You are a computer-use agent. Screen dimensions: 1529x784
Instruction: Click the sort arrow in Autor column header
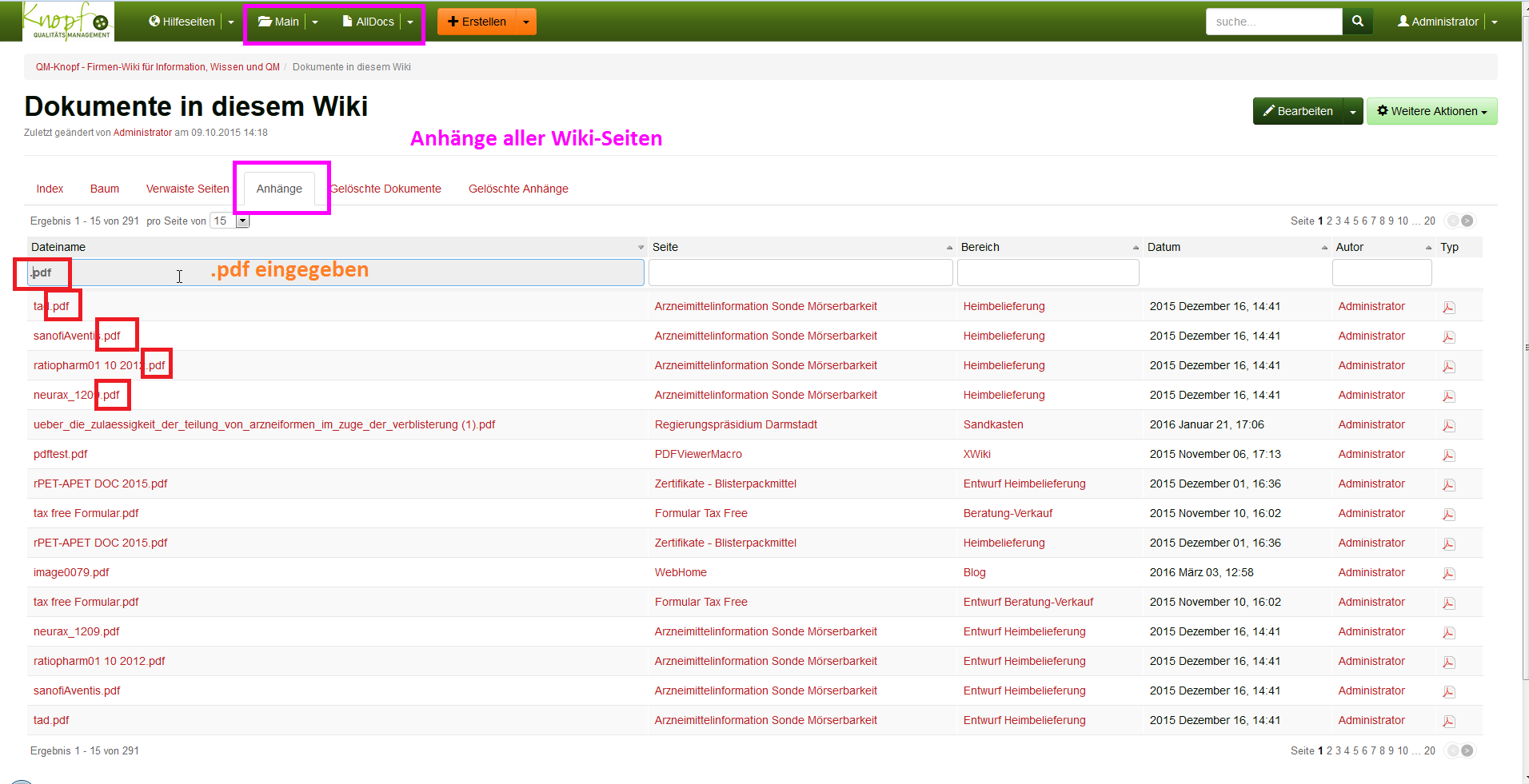(1428, 248)
